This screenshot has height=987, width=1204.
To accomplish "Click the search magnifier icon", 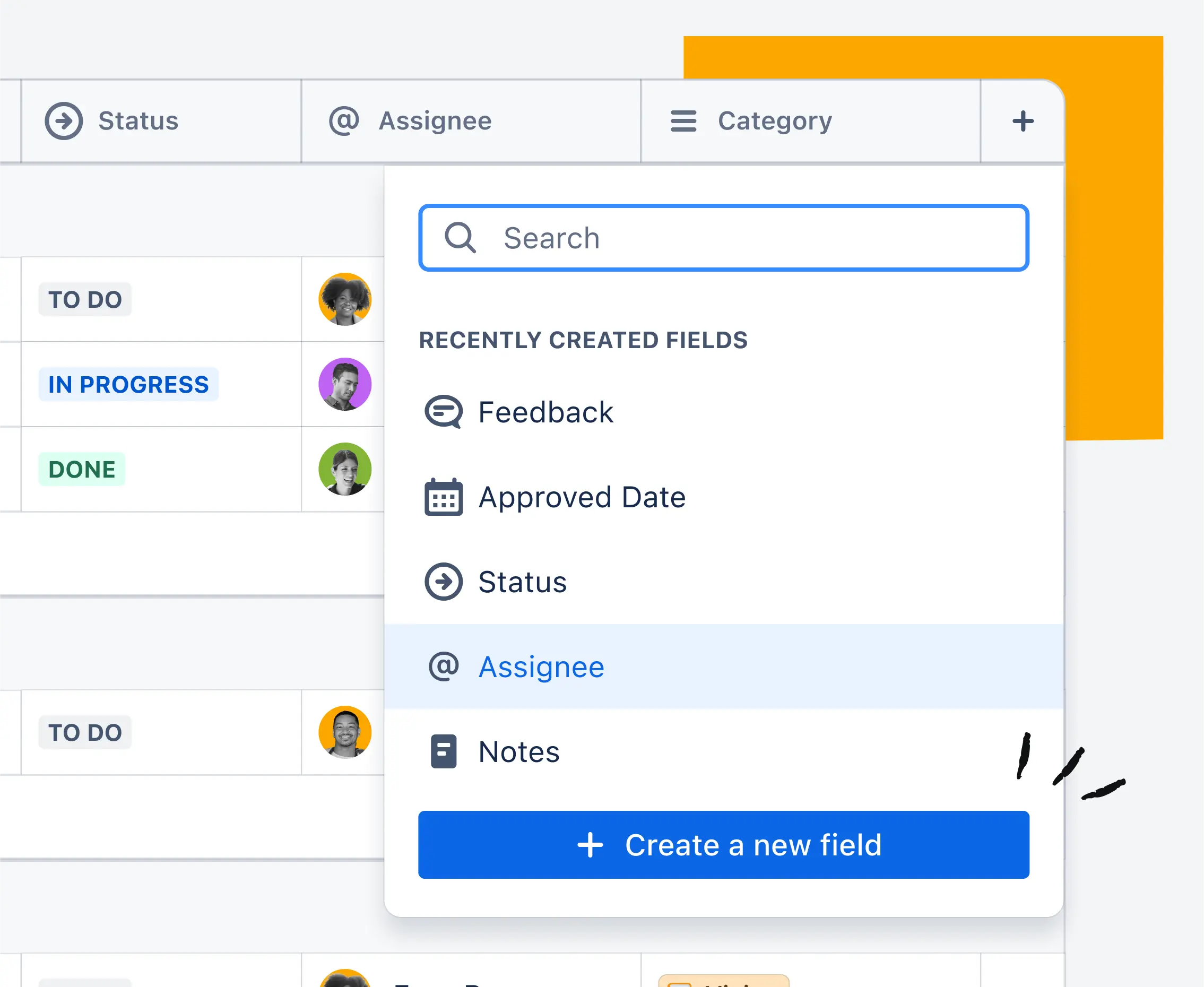I will (460, 237).
